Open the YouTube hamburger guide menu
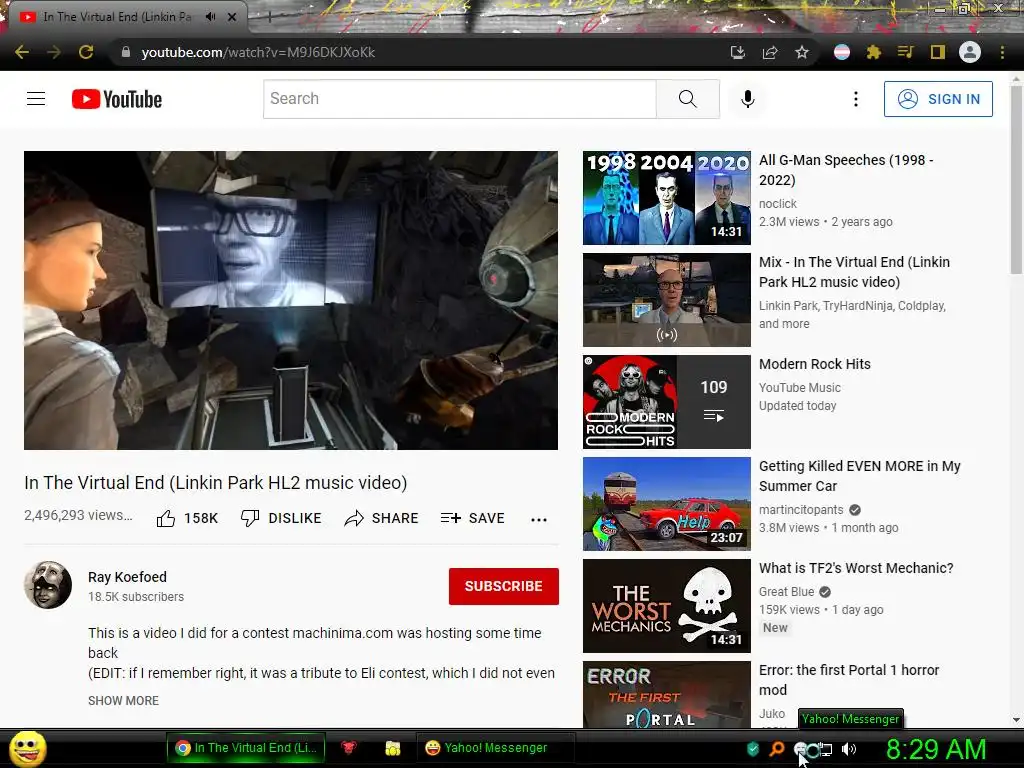1024x768 pixels. point(36,99)
